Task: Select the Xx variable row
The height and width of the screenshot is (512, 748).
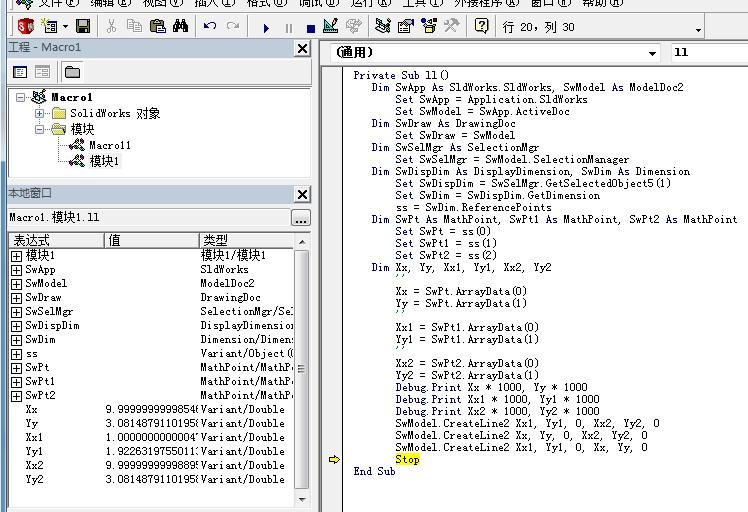Action: coord(151,409)
